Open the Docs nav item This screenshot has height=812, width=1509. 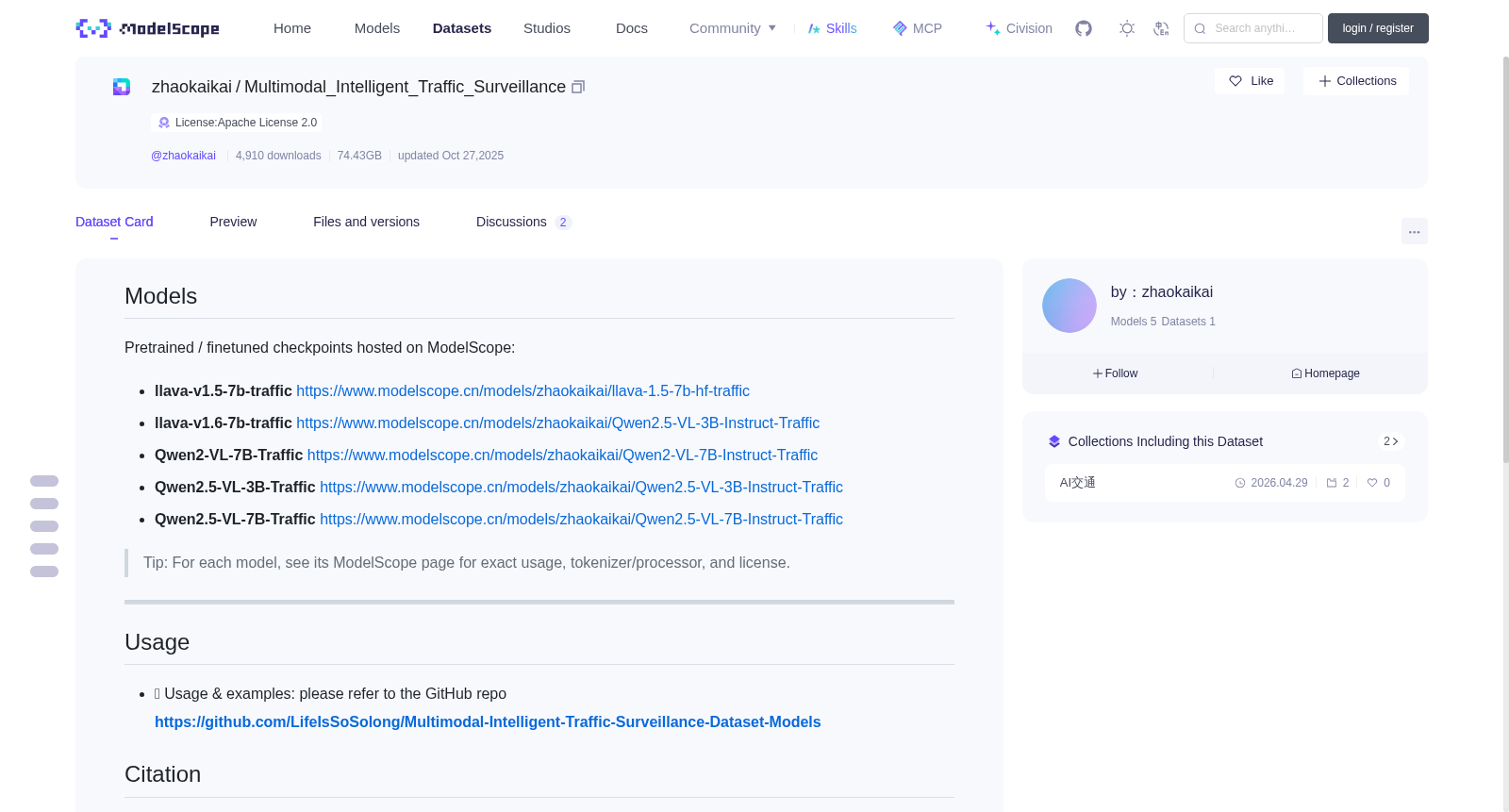(632, 28)
